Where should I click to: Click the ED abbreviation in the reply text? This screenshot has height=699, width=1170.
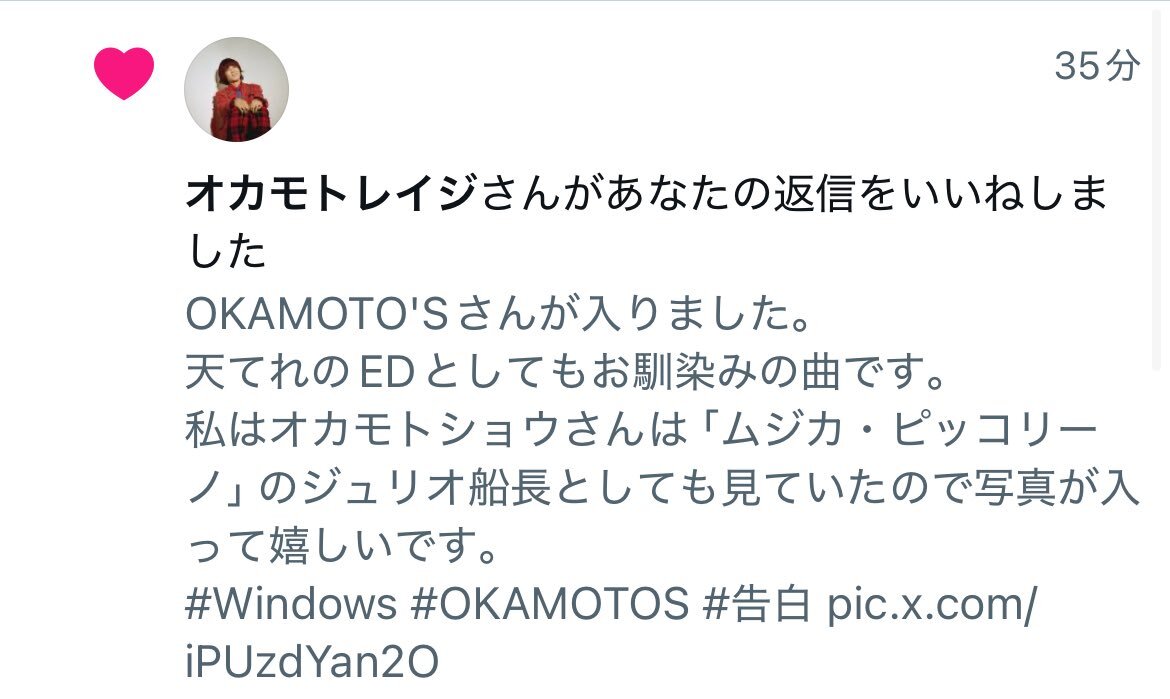point(387,372)
